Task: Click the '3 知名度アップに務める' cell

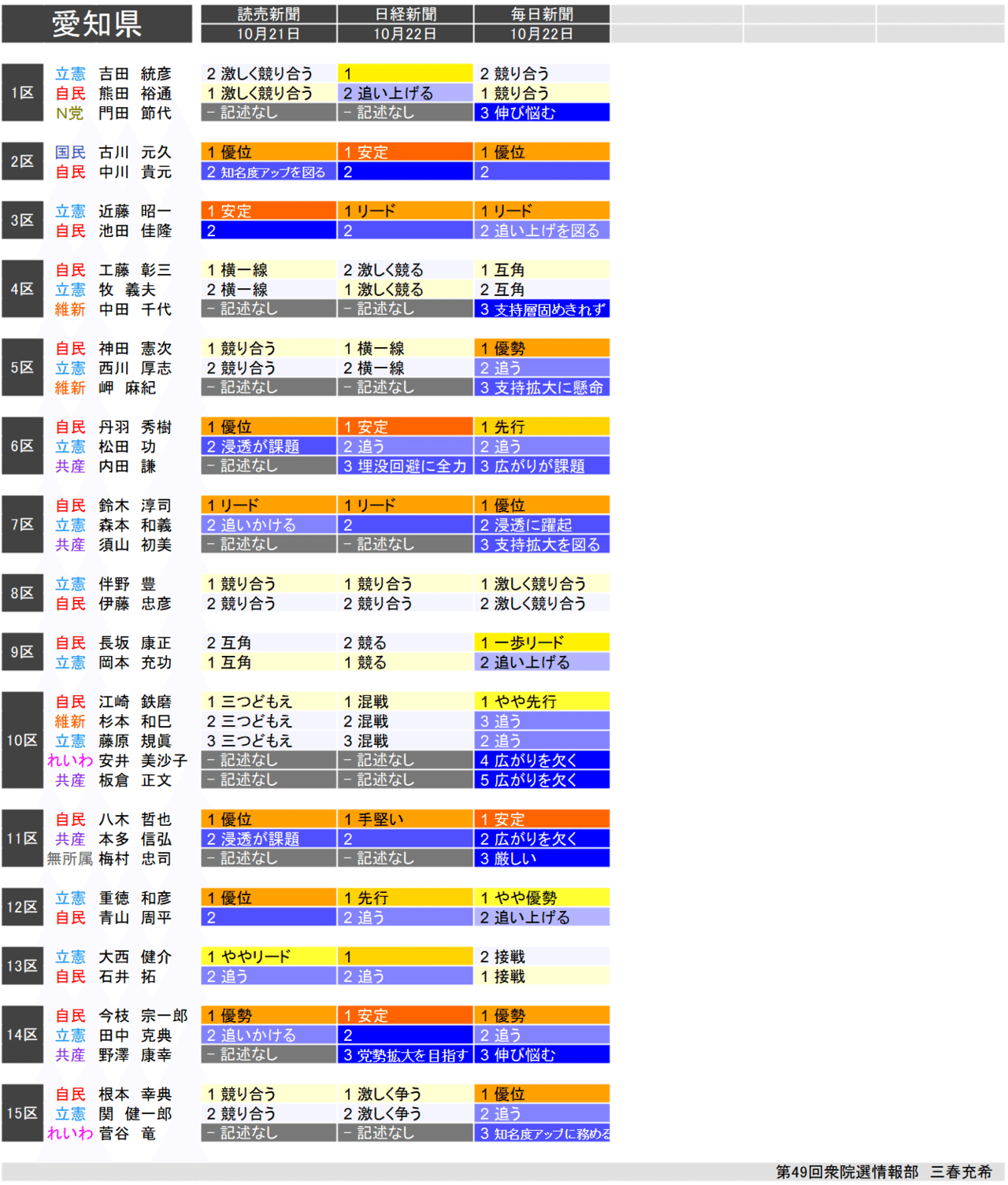Action: point(542,1134)
